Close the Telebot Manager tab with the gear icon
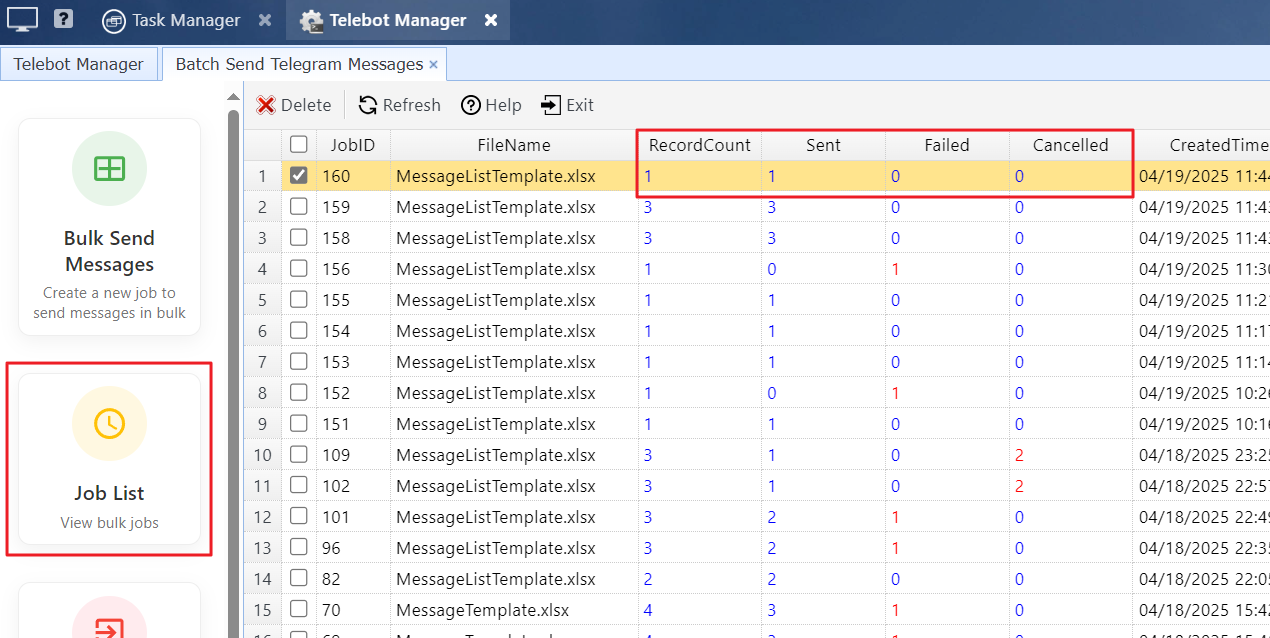1270x638 pixels. [491, 20]
